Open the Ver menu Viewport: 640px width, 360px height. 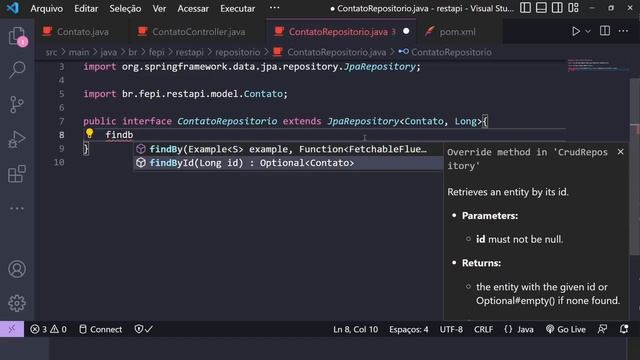159,9
